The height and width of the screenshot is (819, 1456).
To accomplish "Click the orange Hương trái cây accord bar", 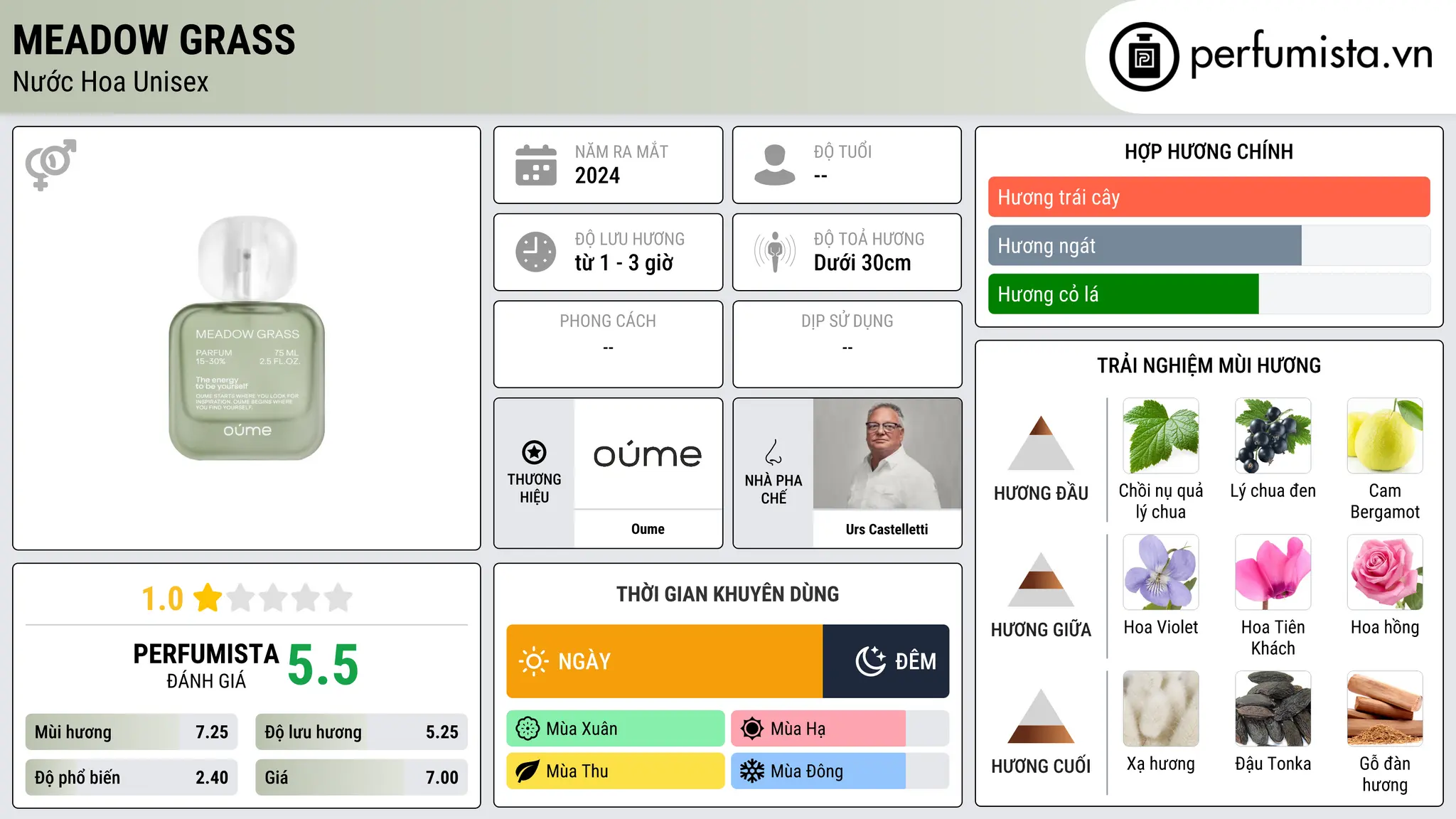I will pos(1209,197).
